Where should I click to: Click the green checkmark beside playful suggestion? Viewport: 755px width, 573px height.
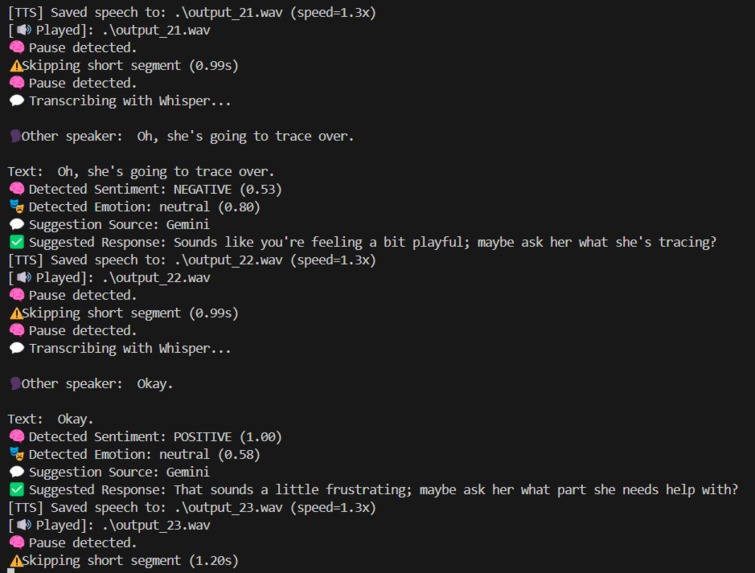point(16,242)
